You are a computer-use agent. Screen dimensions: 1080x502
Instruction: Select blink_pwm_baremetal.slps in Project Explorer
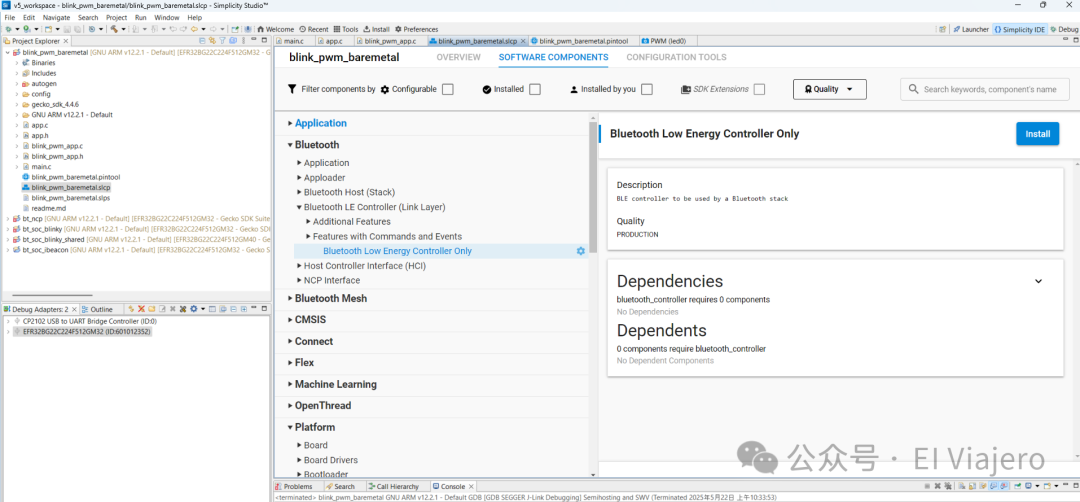(x=70, y=198)
